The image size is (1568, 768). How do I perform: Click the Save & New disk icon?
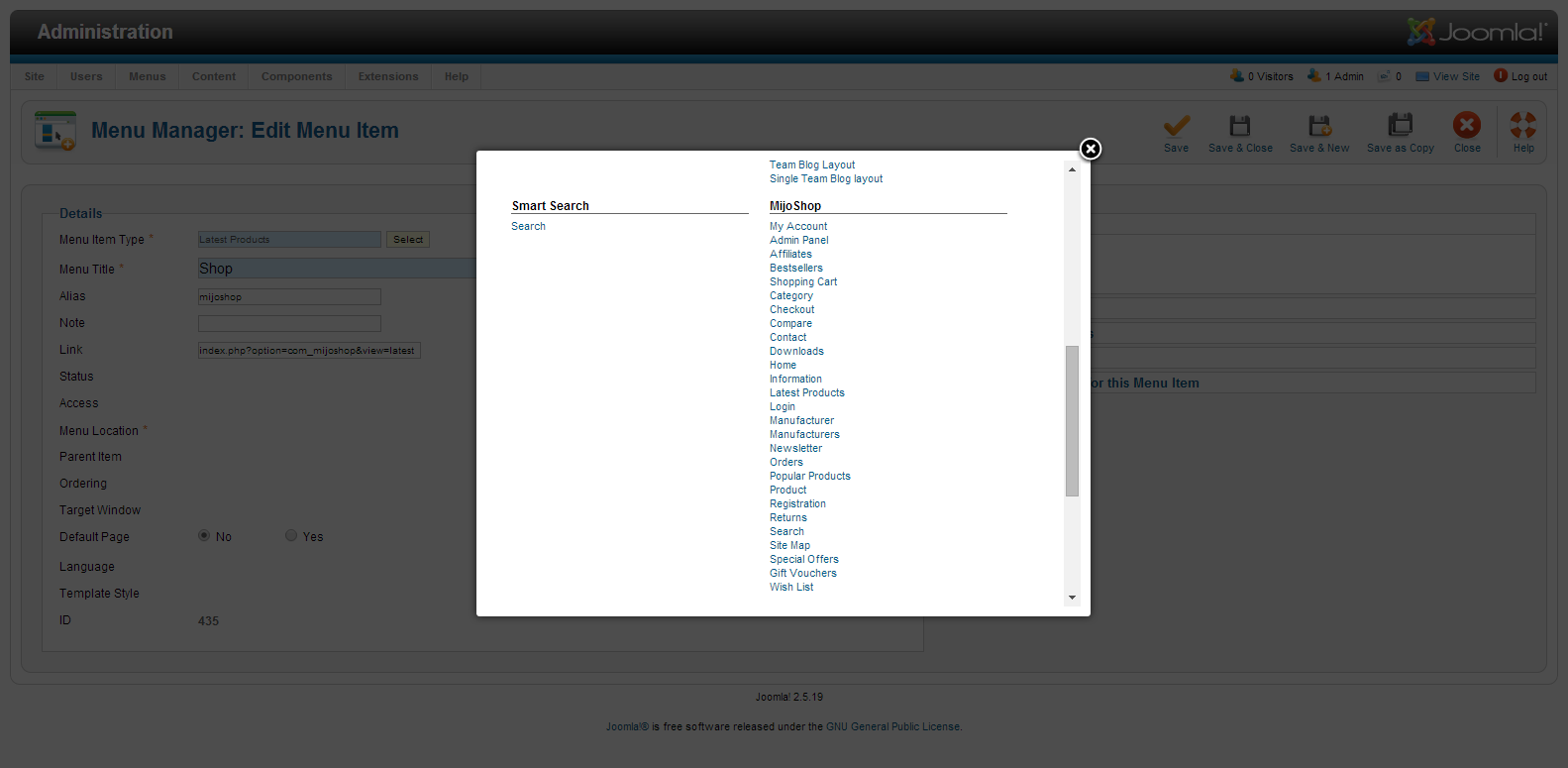point(1319,126)
